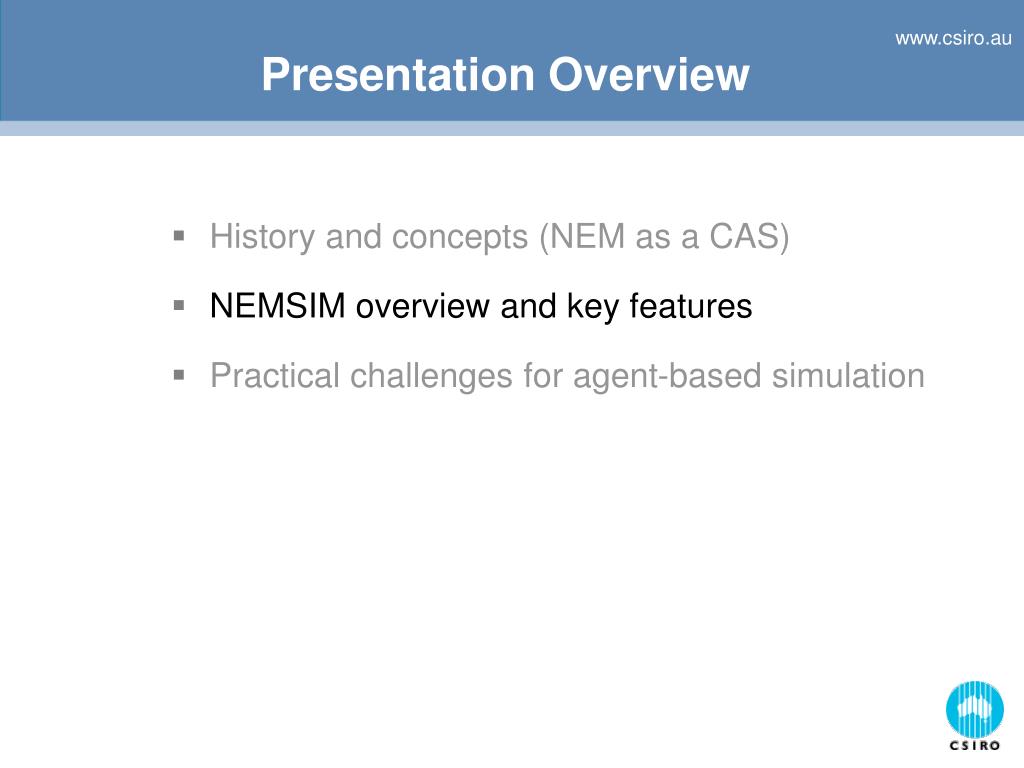Click the square bullet beside History and concepts
1024x768 pixels.
pyautogui.click(x=179, y=235)
